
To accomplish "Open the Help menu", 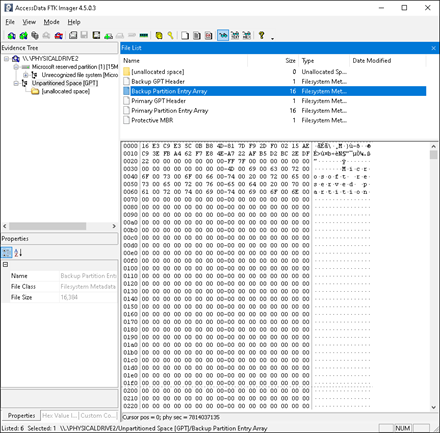I will pyautogui.click(x=74, y=22).
